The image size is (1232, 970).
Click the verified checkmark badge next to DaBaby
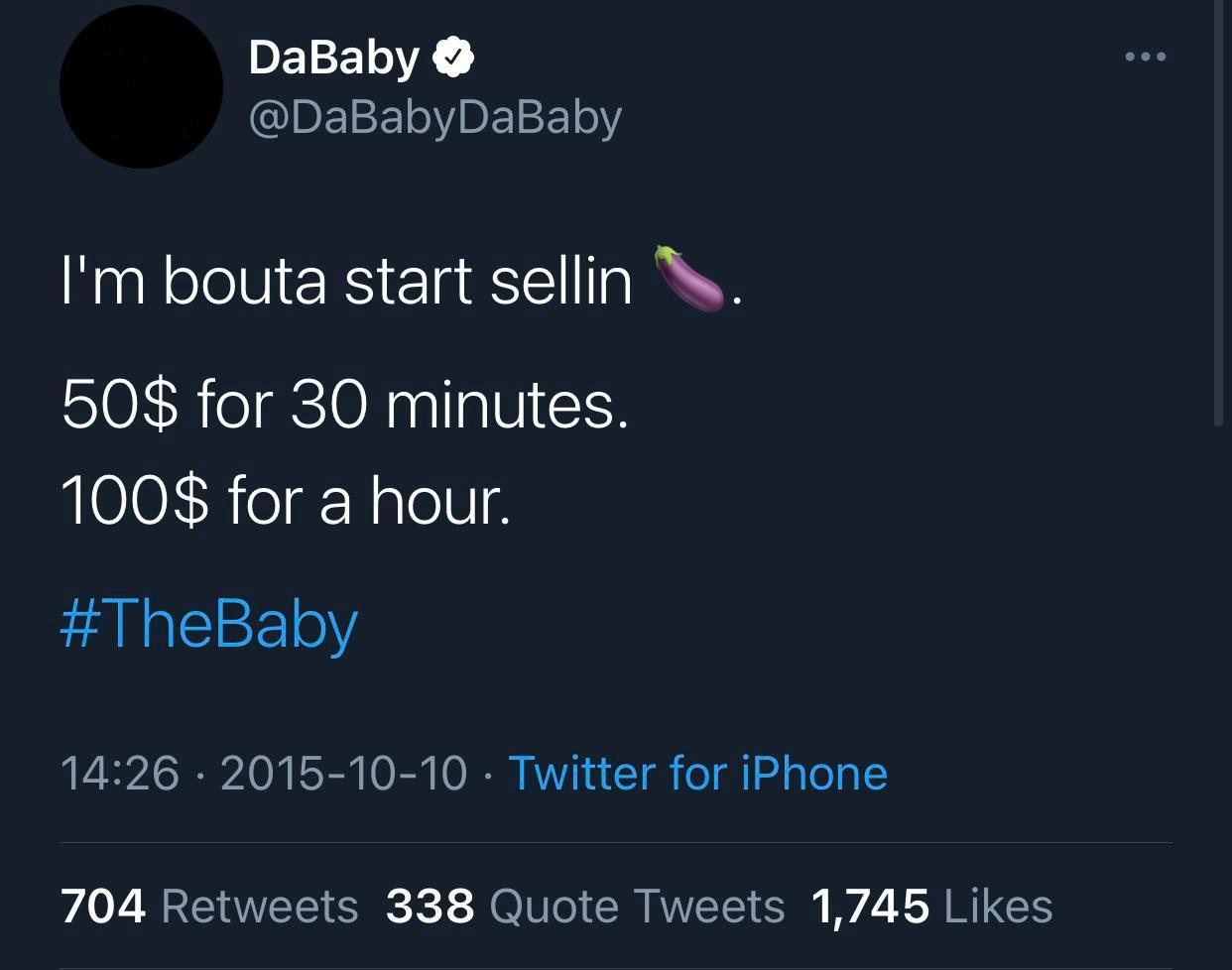coord(455,57)
